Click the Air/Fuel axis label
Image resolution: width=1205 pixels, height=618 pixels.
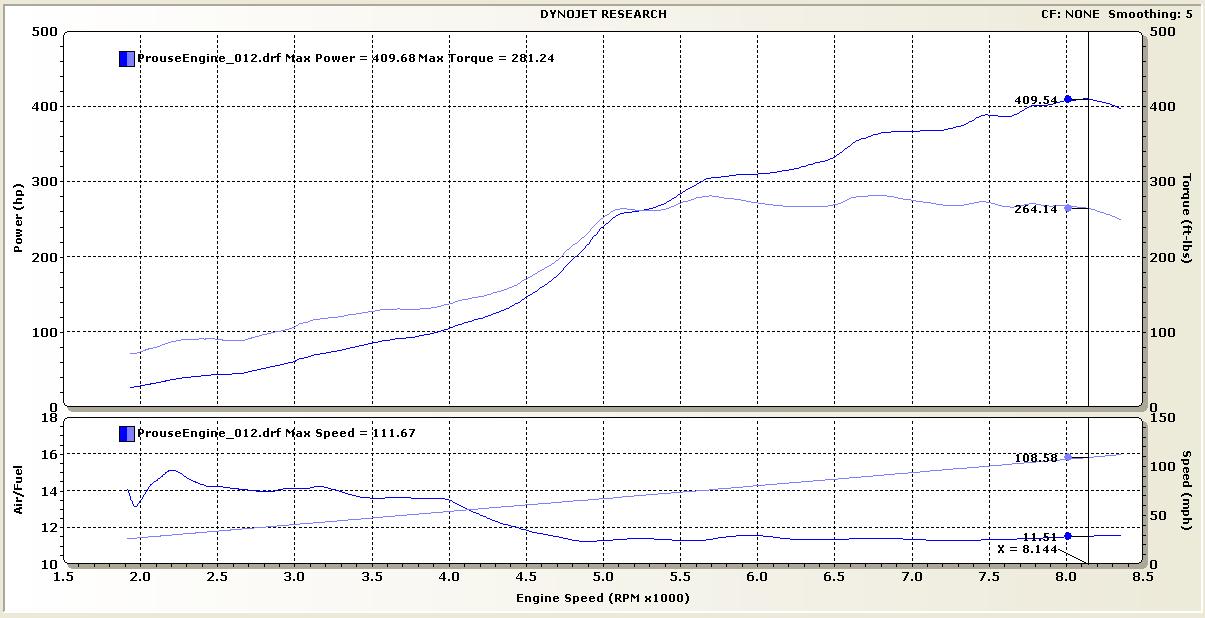18,491
